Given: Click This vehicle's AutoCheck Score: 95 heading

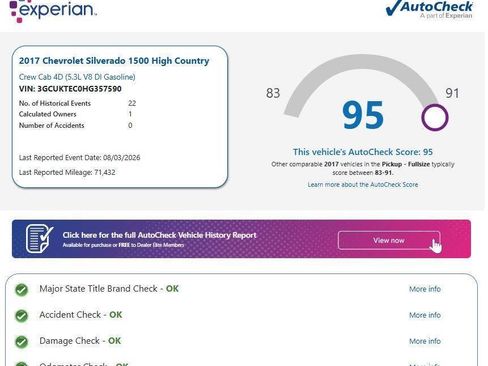Looking at the screenshot, I should [x=363, y=152].
